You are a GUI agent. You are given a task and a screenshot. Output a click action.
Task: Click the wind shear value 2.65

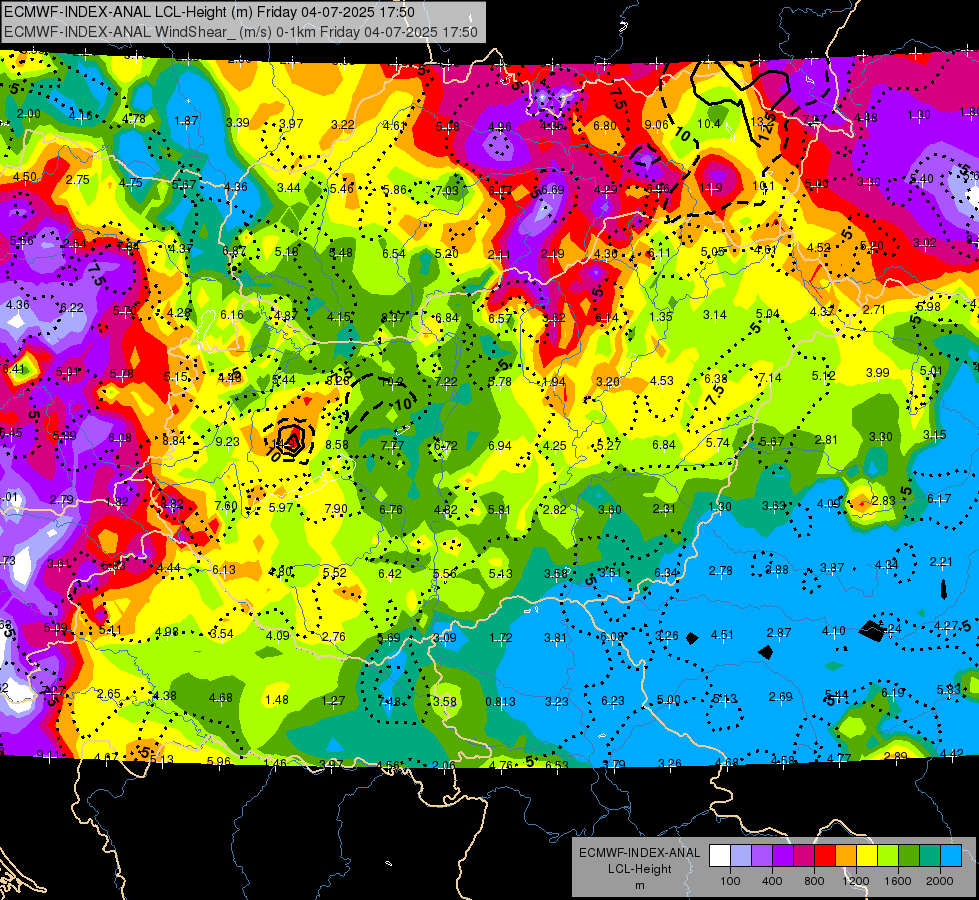[x=109, y=693]
